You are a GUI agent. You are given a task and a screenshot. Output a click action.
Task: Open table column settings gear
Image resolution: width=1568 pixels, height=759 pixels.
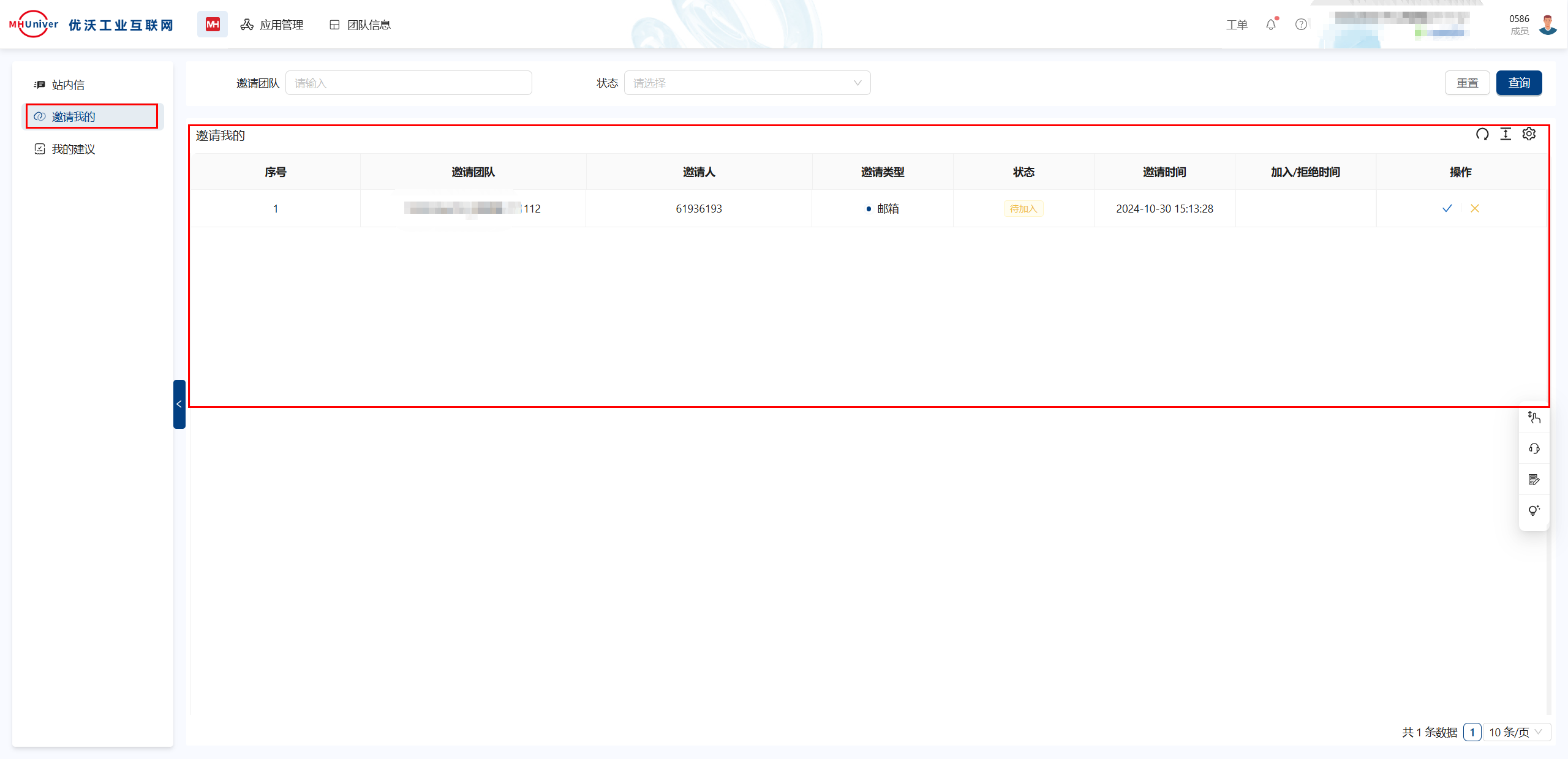click(x=1529, y=134)
